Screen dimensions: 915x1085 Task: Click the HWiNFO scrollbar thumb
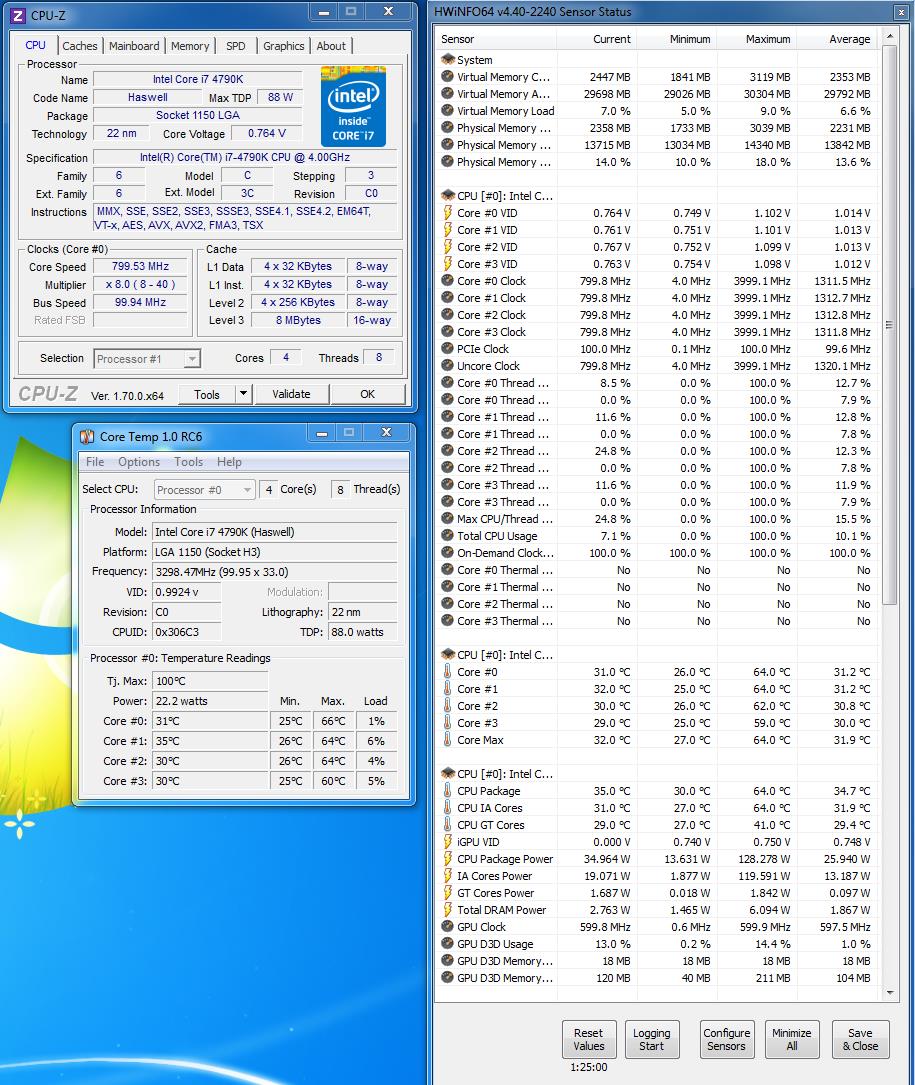pos(889,325)
